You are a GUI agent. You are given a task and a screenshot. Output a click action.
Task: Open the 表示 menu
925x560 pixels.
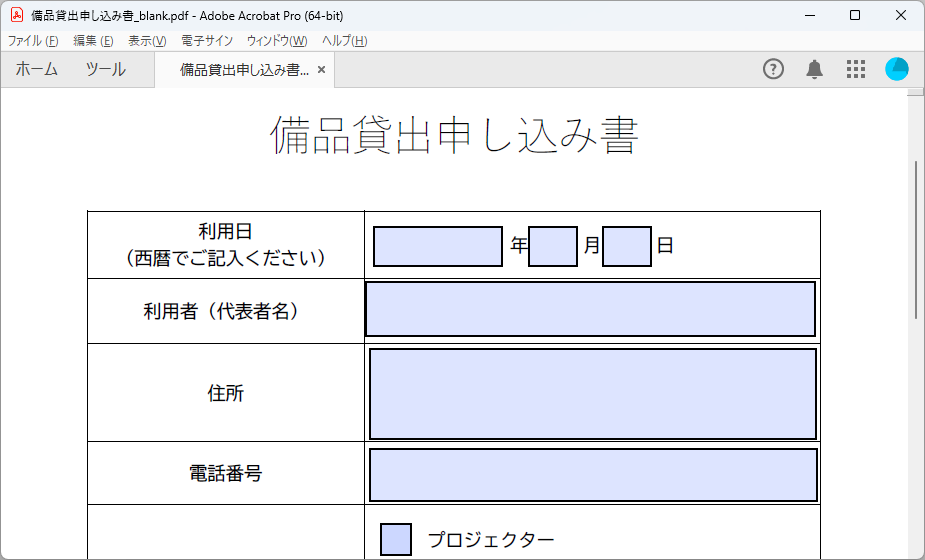[147, 41]
